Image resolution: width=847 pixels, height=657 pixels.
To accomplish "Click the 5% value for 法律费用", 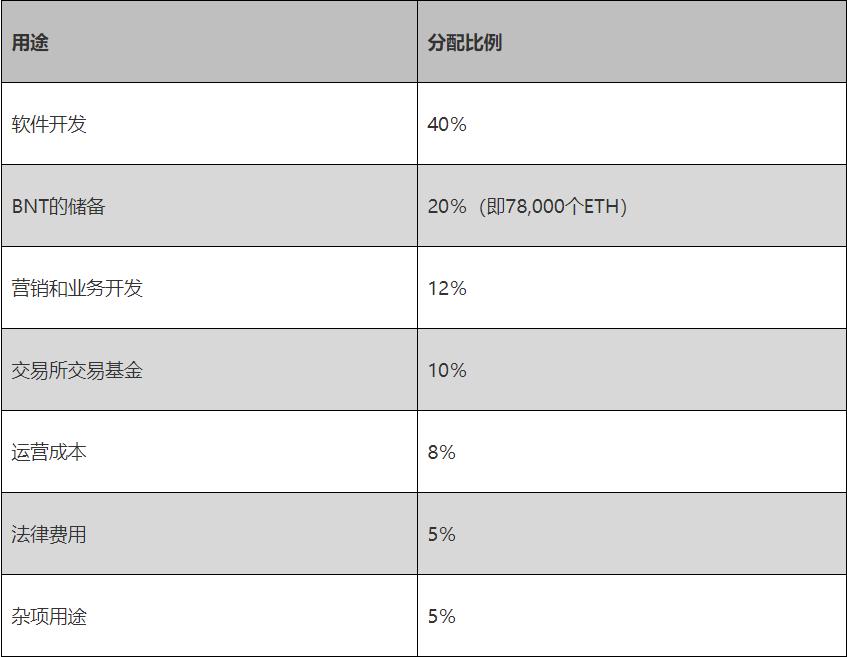I will click(x=441, y=535).
